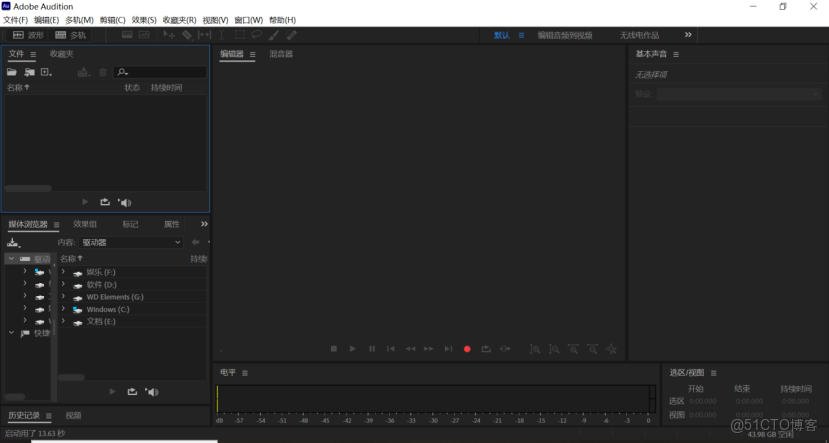Select the Paintbrush Selection tool
The height and width of the screenshot is (443, 829).
[x=274, y=35]
